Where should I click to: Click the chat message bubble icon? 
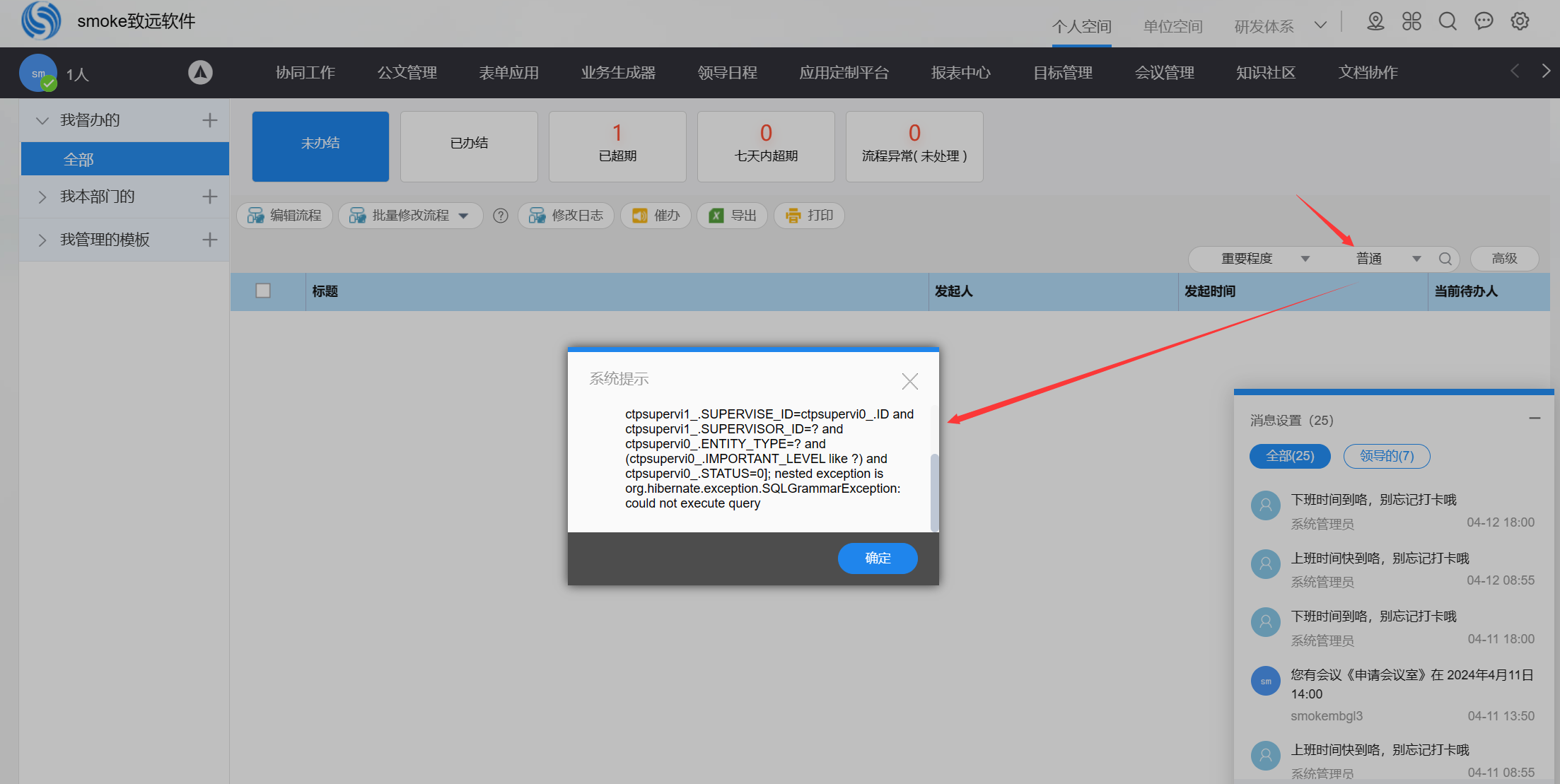1484,21
